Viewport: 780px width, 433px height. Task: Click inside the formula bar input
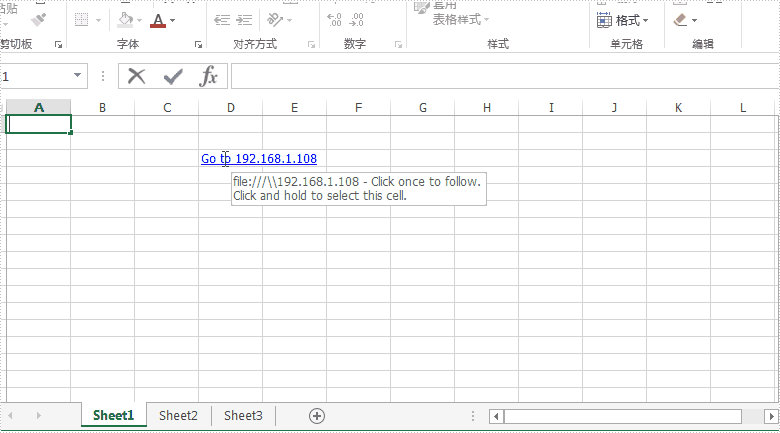[x=500, y=76]
